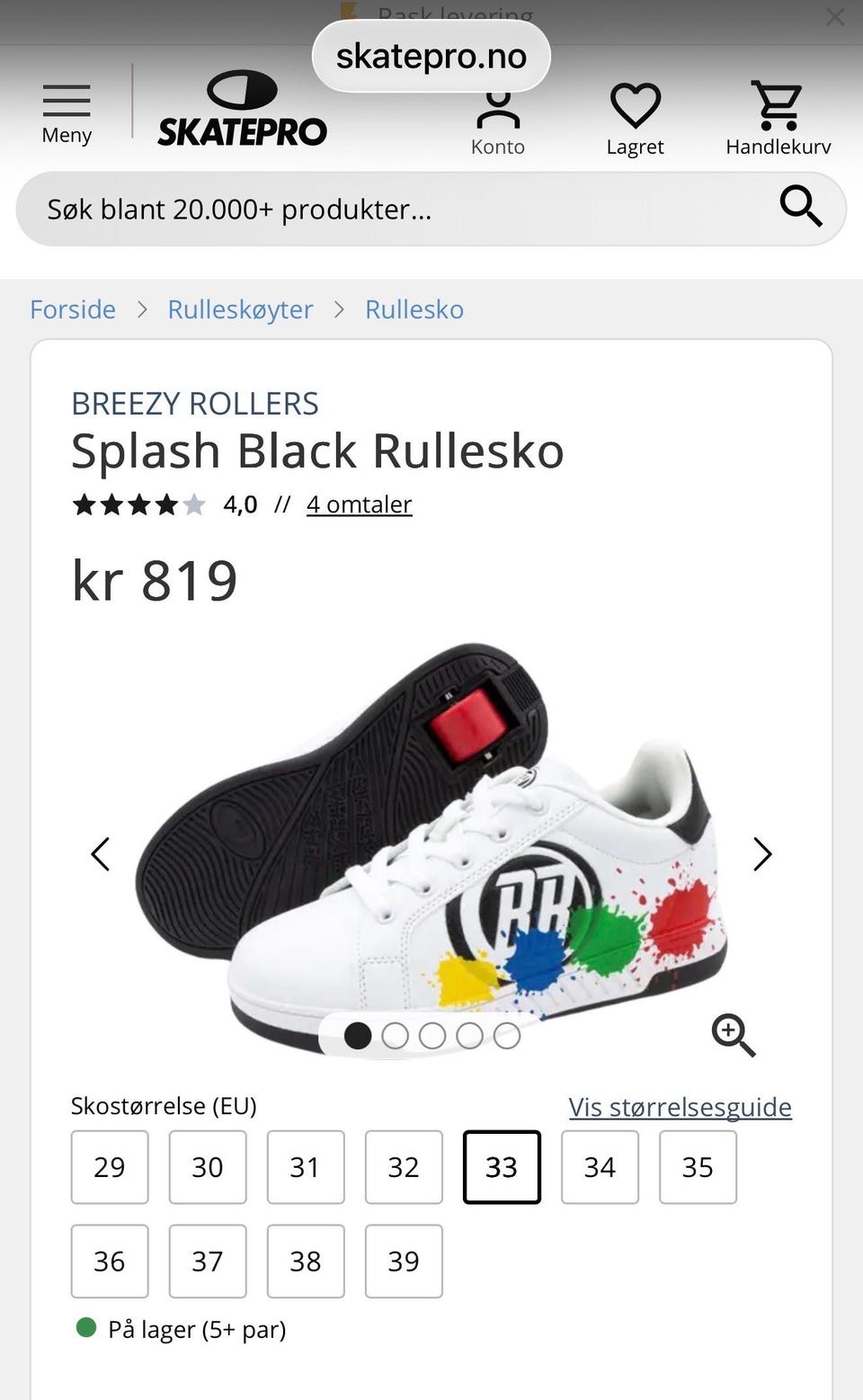Click the search magnifier icon
Screen dimensions: 863x1400
pos(800,207)
